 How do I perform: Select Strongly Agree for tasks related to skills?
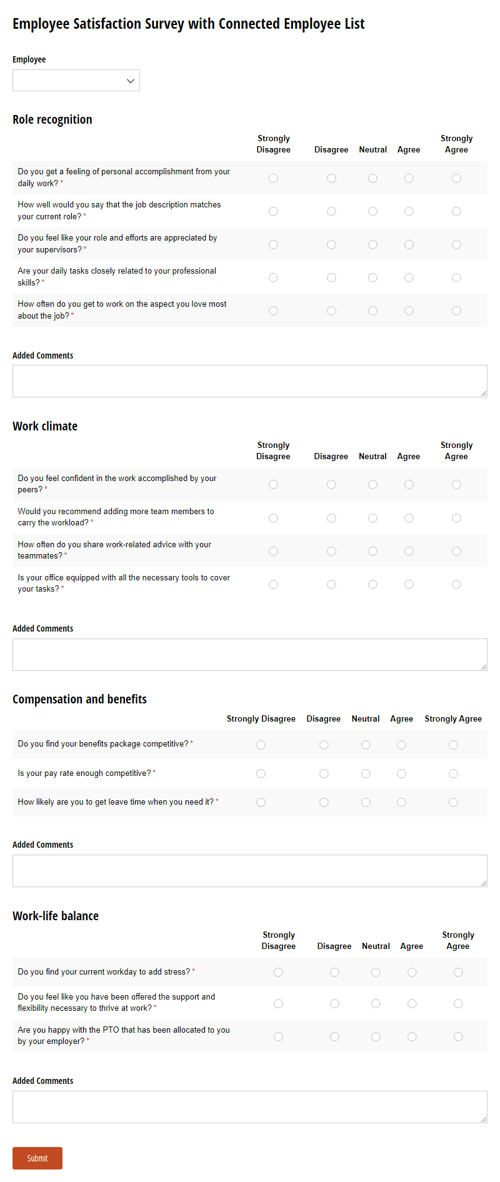click(456, 277)
